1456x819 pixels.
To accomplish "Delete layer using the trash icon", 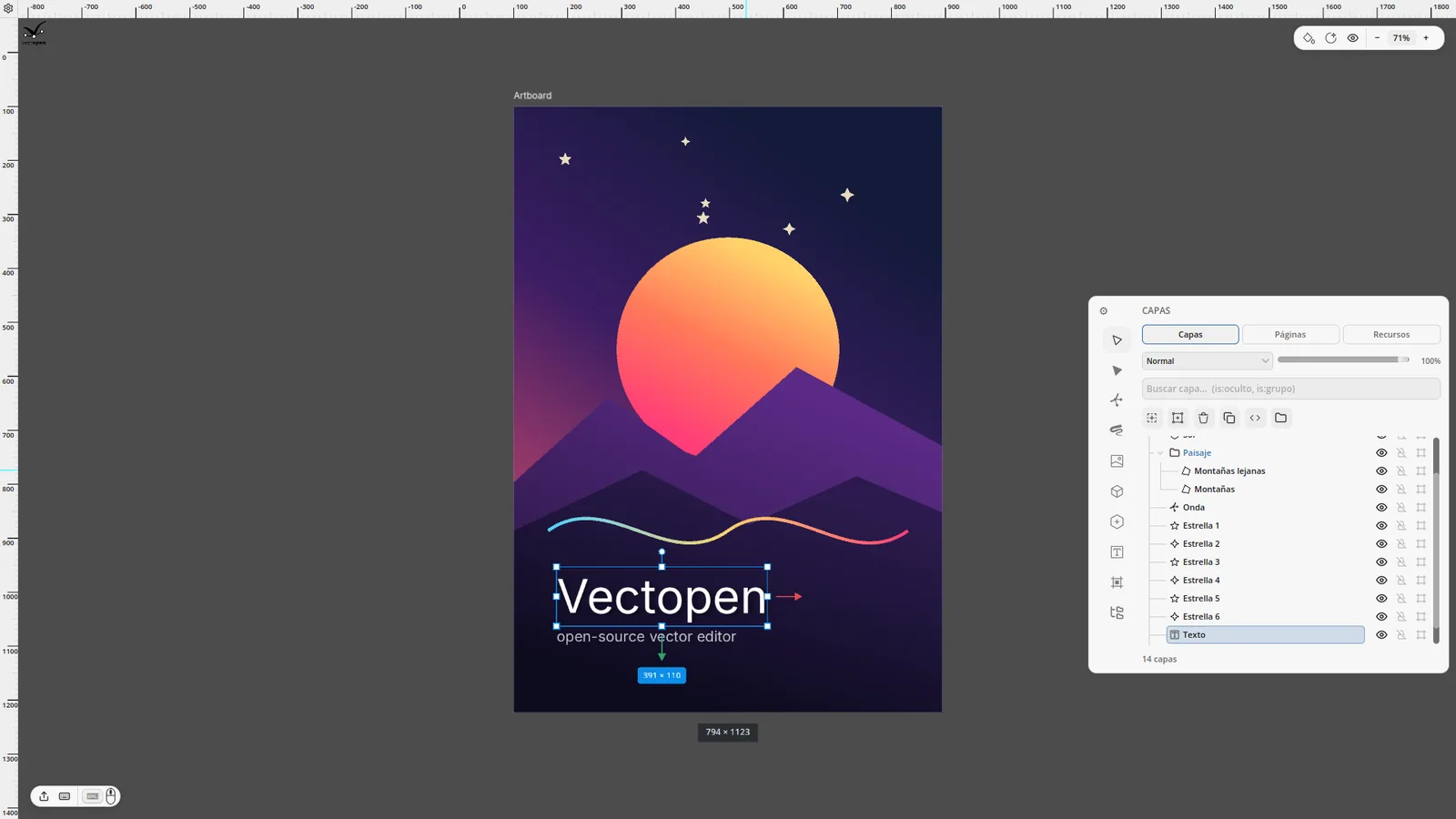I will click(1203, 418).
